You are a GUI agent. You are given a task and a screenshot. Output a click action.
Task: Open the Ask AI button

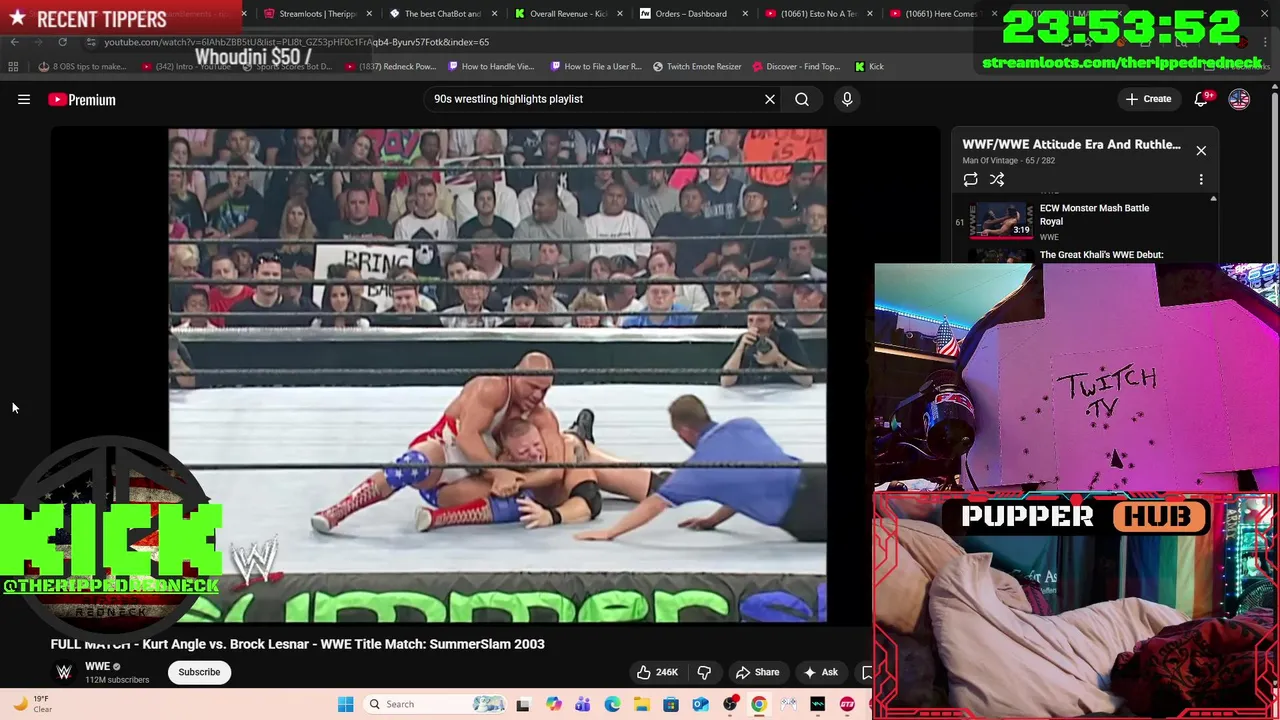(x=821, y=672)
